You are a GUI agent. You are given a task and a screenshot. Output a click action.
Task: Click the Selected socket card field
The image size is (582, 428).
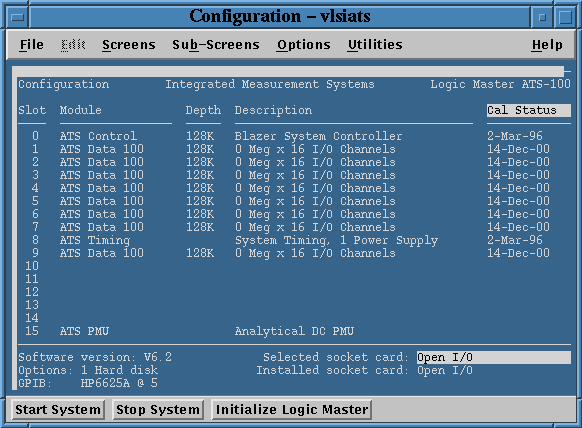[494, 357]
